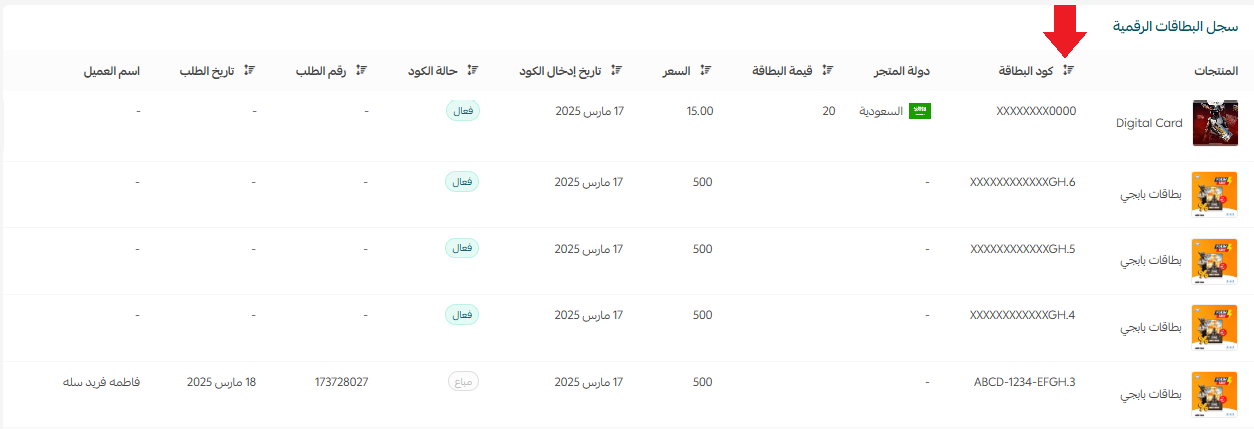
Task: Click اسم العميل column header
Action: [111, 71]
